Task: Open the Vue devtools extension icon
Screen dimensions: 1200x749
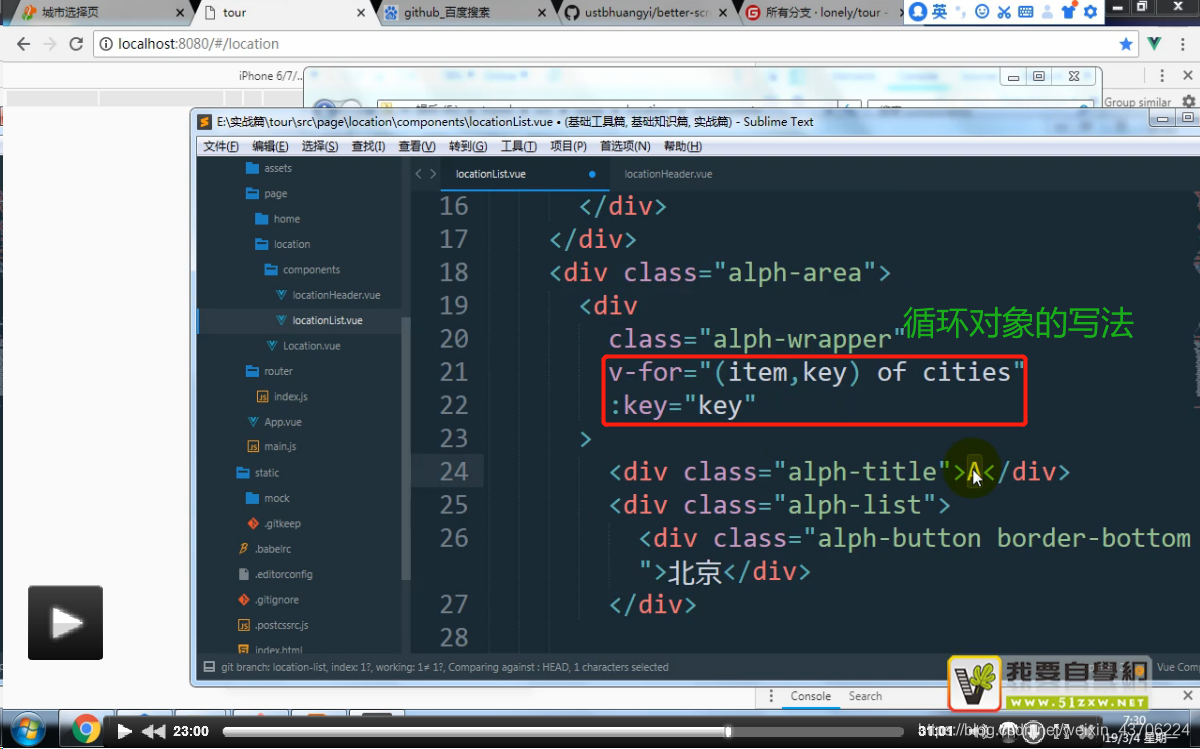Action: [x=1153, y=44]
